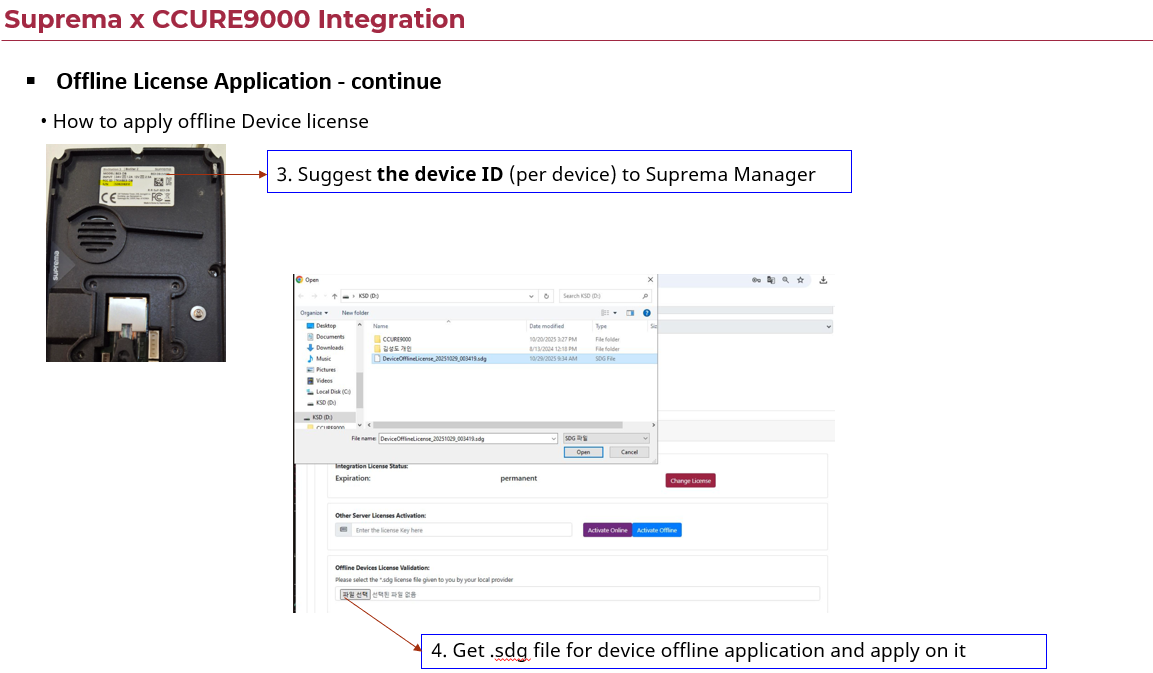The width and height of the screenshot is (1153, 673).
Task: Open the SDG 파일 file type dropdown
Action: pyautogui.click(x=606, y=439)
